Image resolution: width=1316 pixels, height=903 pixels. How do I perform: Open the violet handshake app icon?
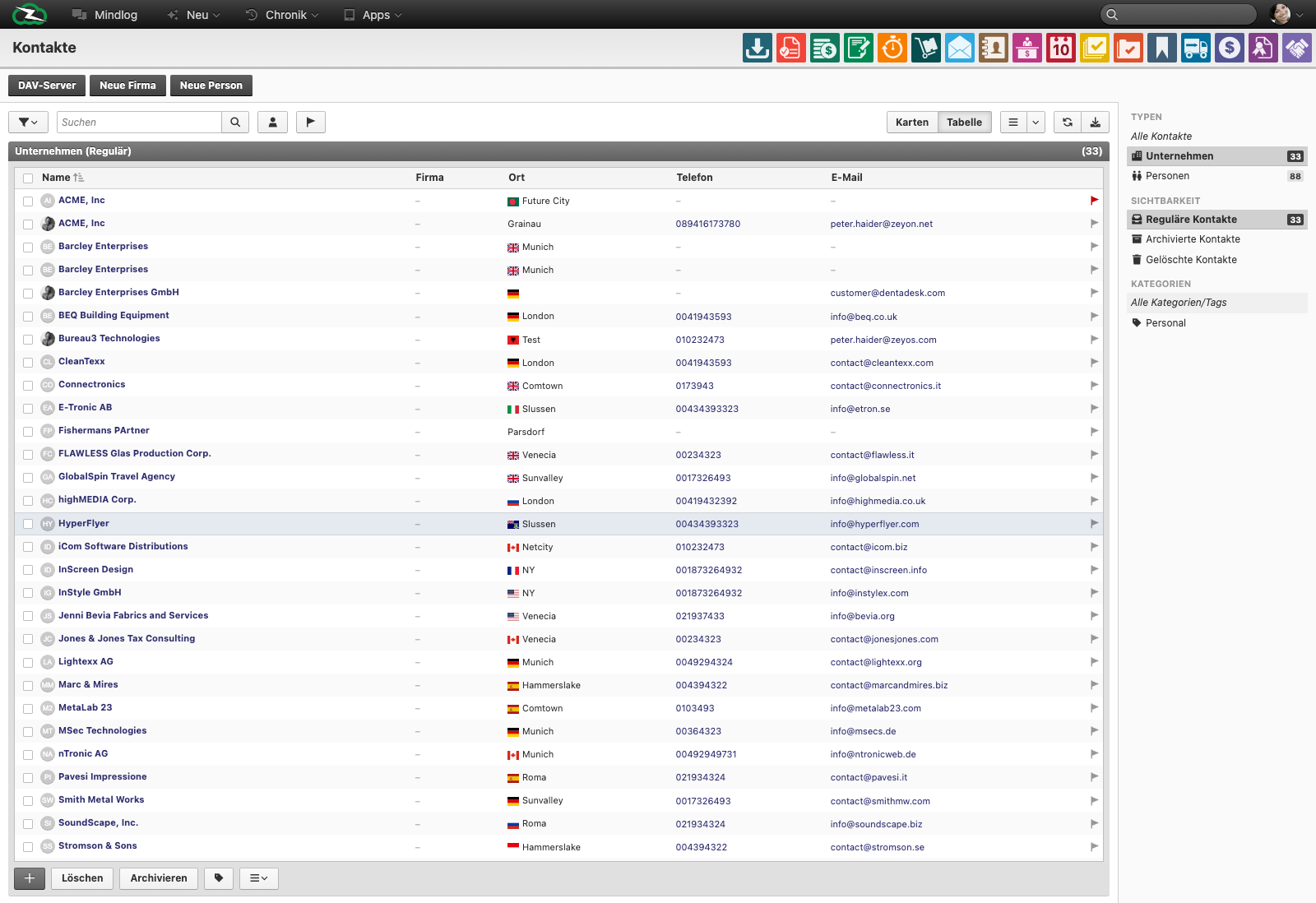coord(1296,48)
